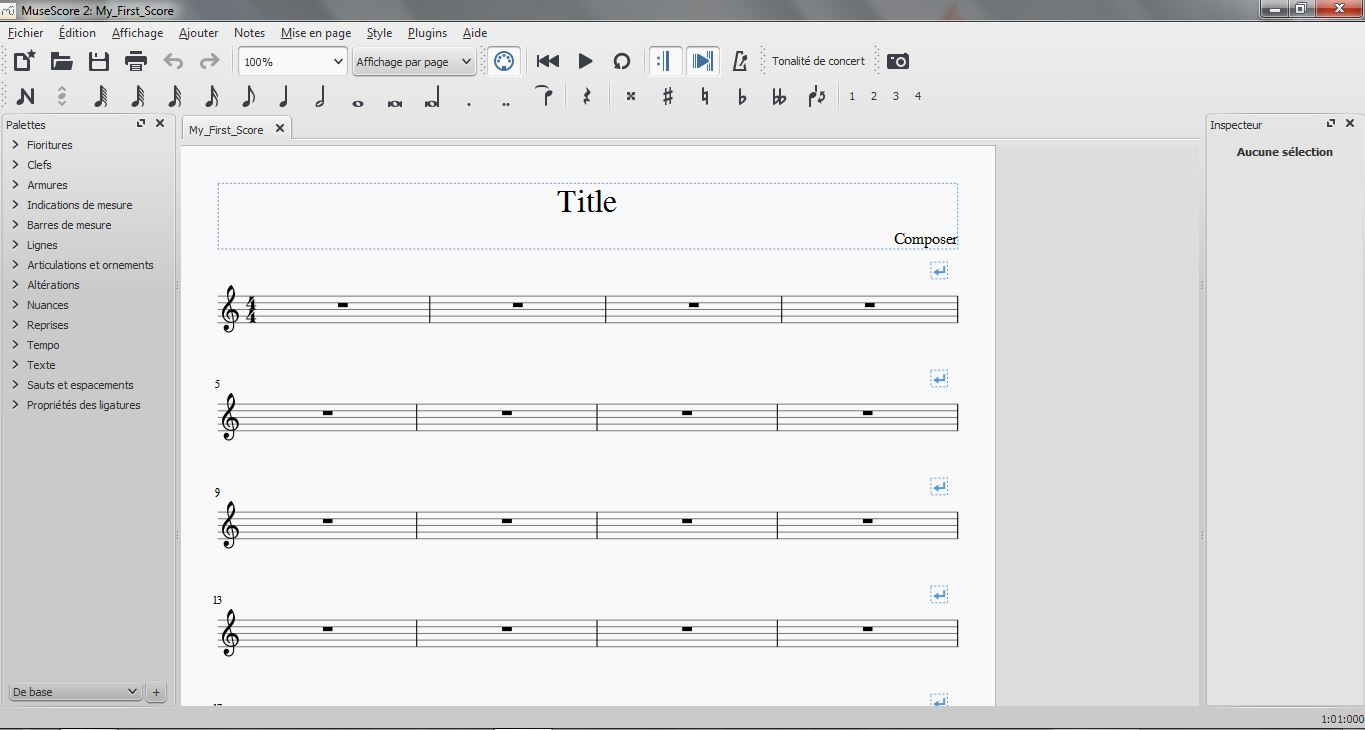The width and height of the screenshot is (1365, 730).
Task: Click the tie icon
Action: (543, 96)
